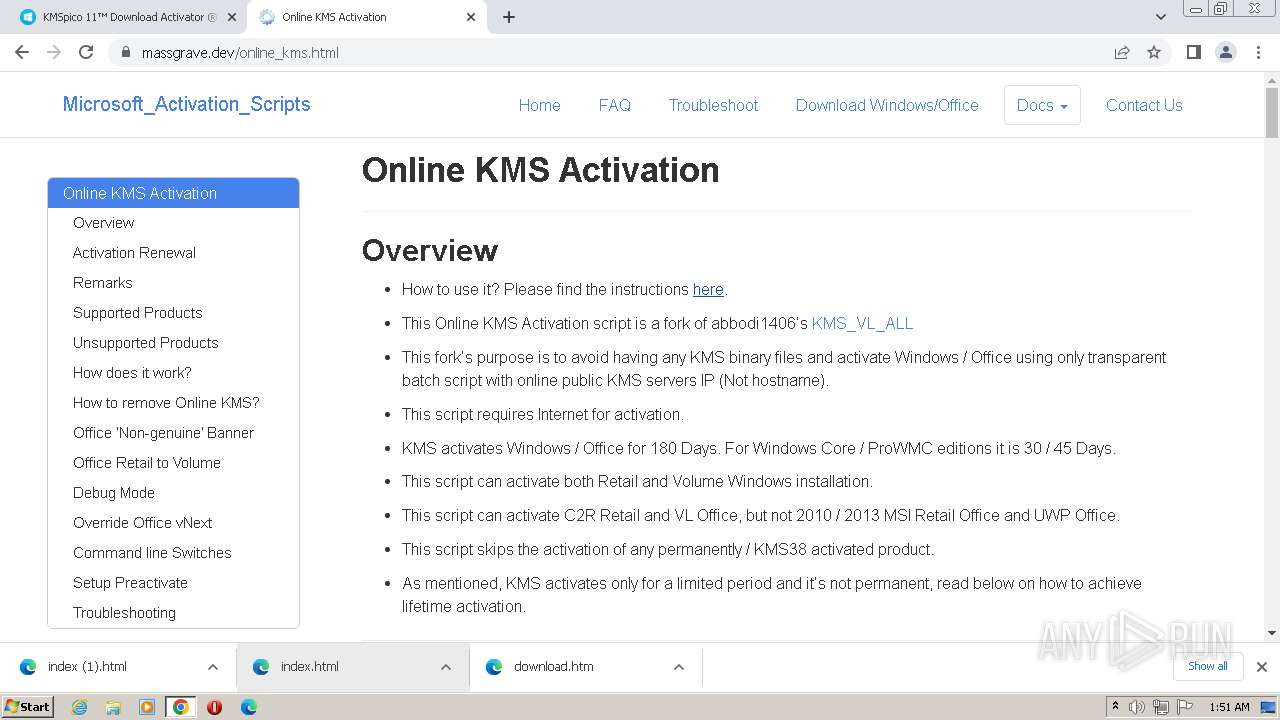This screenshot has height=720, width=1280.
Task: Close the KMSpico Download Activator tab
Action: pyautogui.click(x=231, y=17)
